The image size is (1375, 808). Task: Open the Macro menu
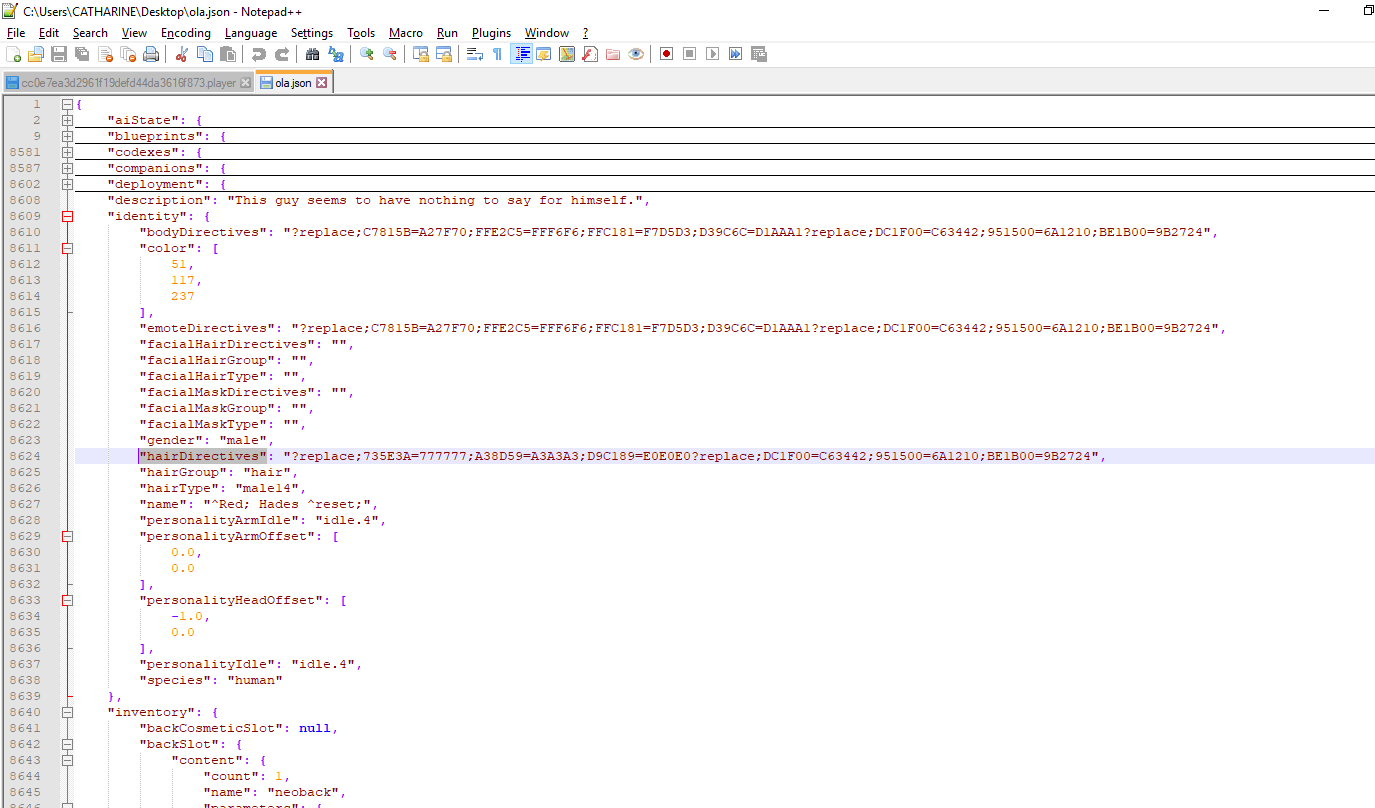point(406,33)
